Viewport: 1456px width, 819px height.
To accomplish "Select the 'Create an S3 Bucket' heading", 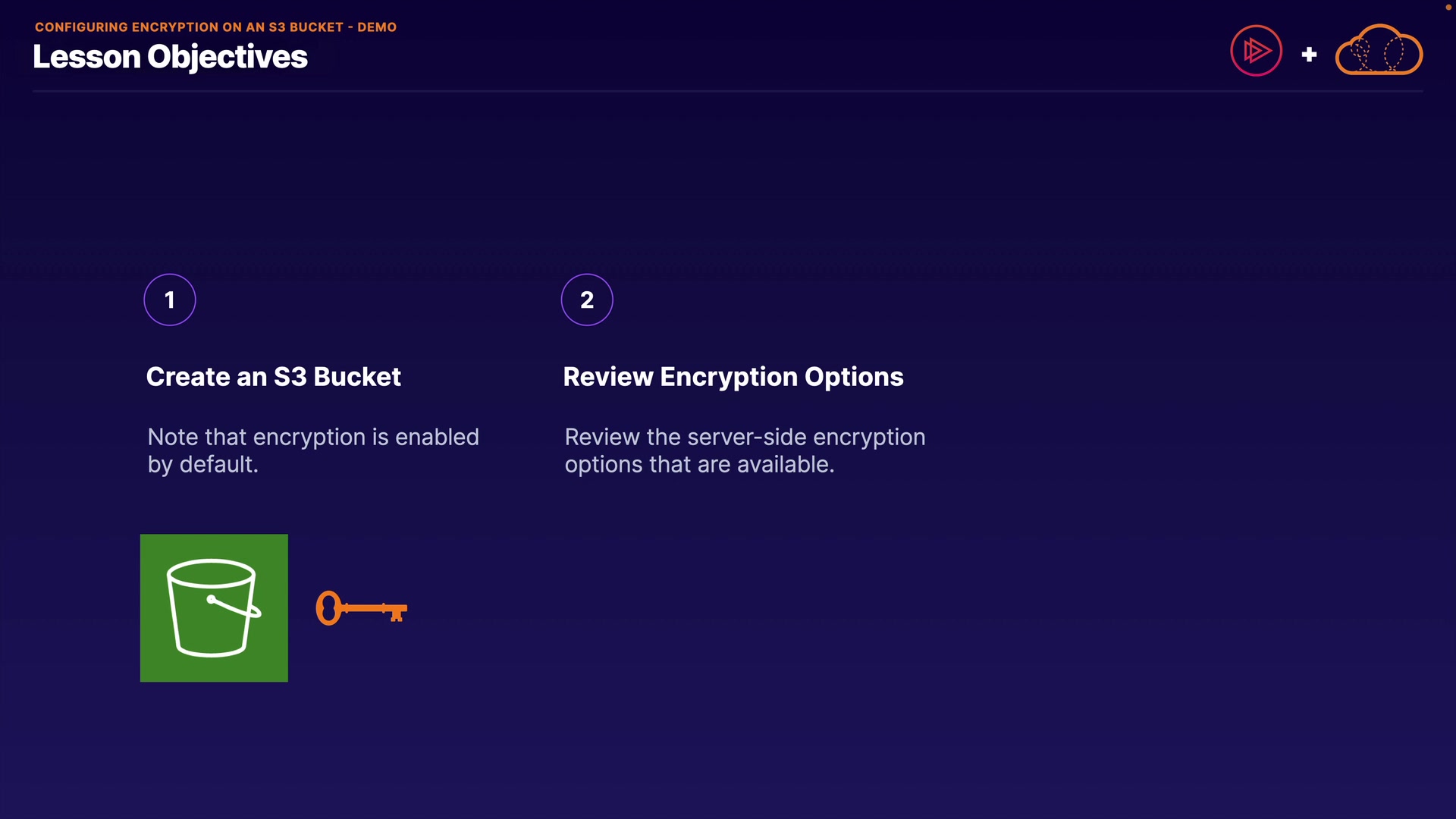I will point(273,377).
